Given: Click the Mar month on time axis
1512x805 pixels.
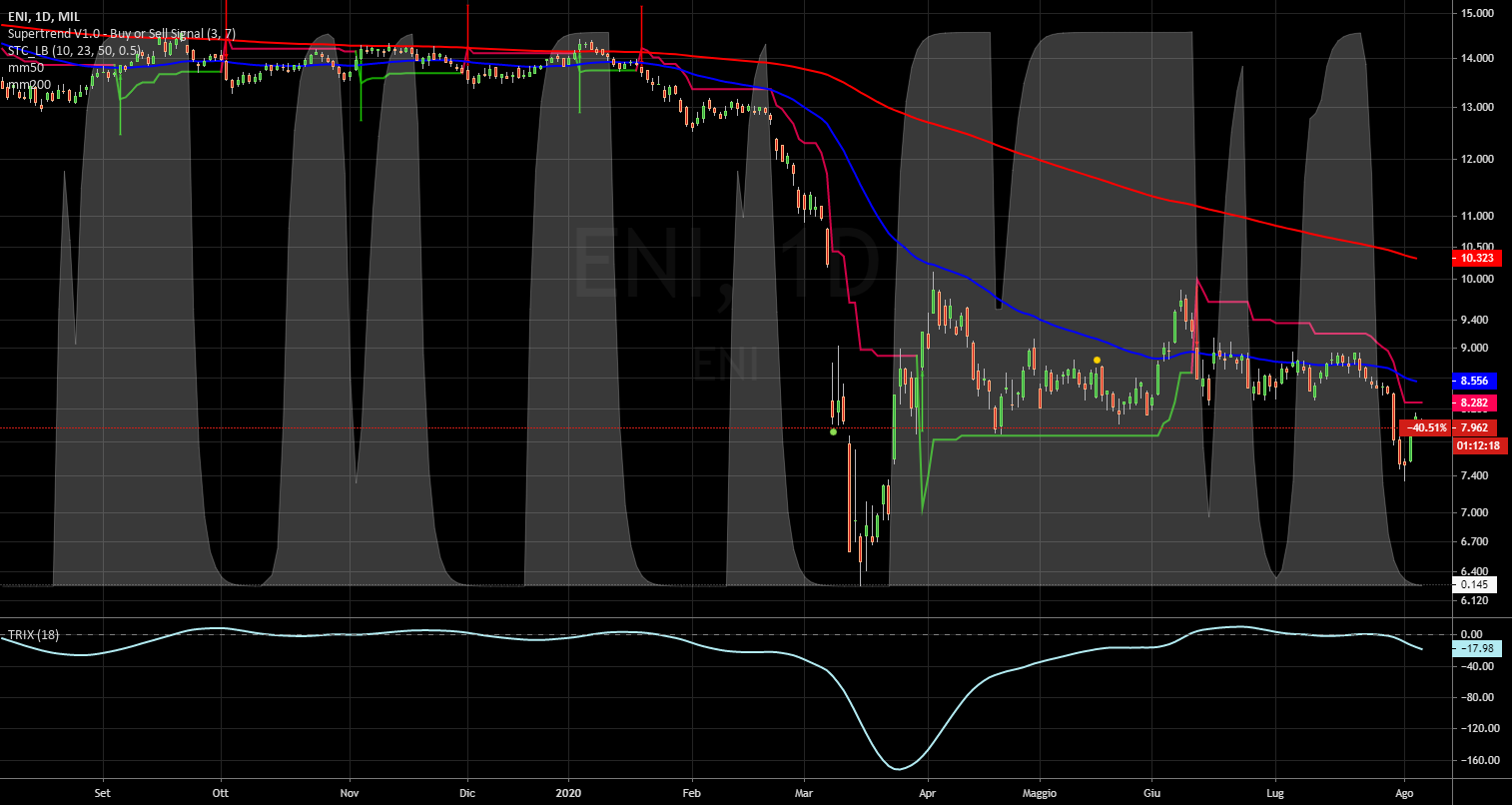Looking at the screenshot, I should coord(804,794).
